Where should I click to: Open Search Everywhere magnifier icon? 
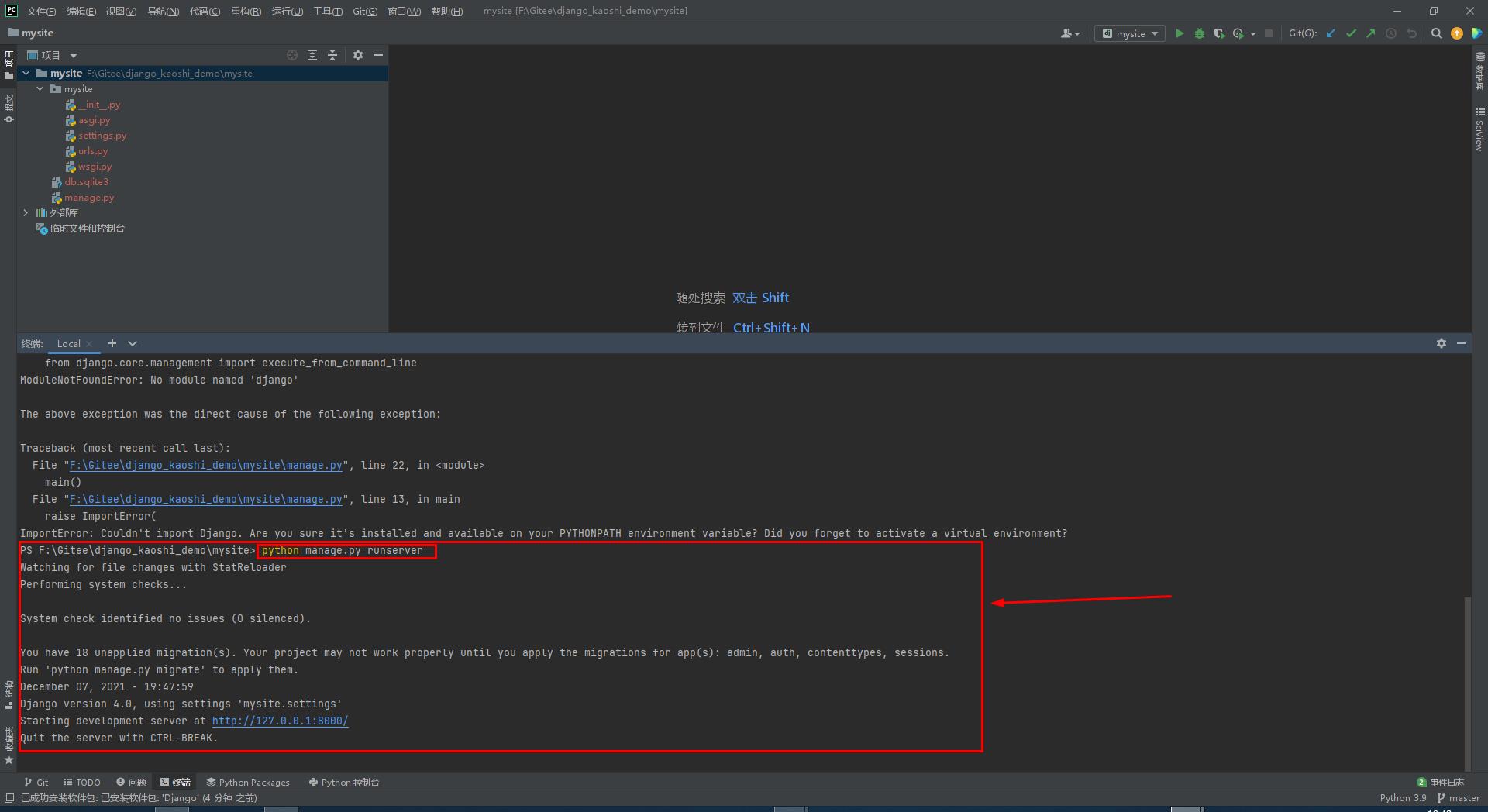[x=1436, y=33]
